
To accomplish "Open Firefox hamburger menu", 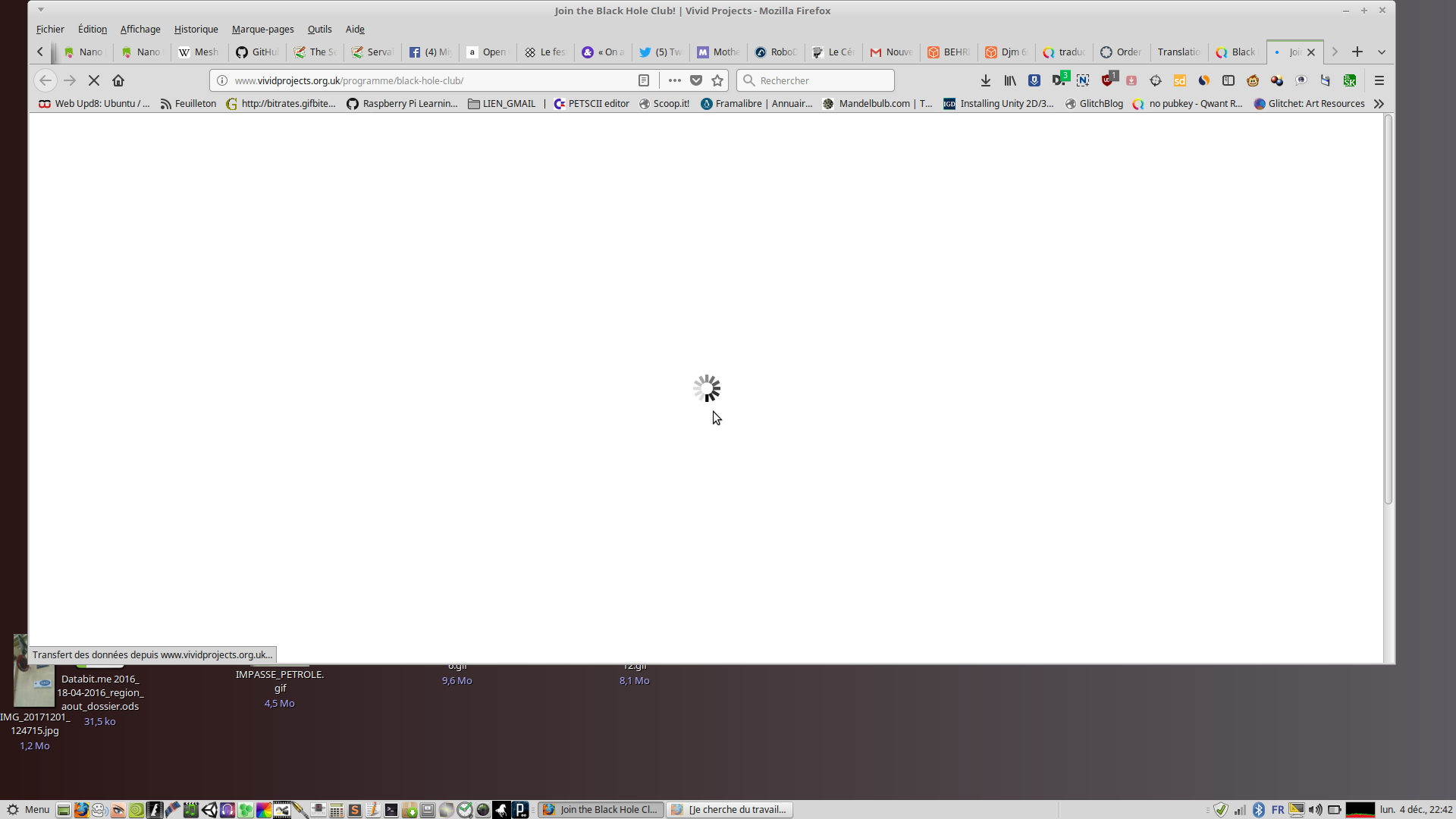I will (x=1379, y=80).
